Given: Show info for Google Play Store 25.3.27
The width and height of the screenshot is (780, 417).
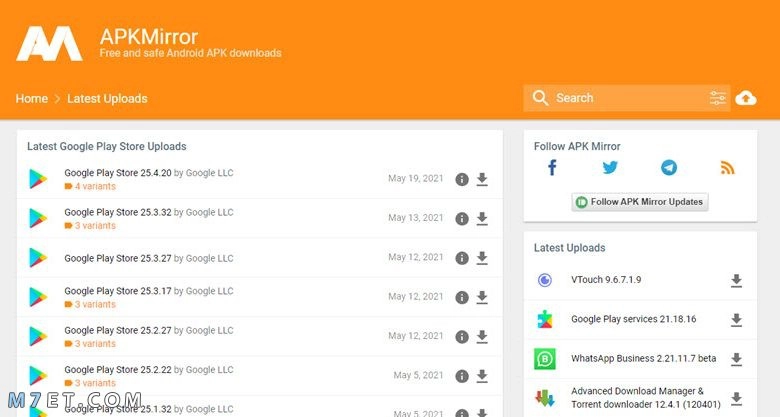Looking at the screenshot, I should (462, 258).
